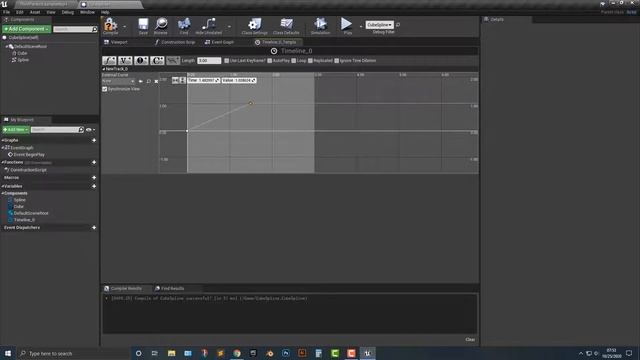Switch to the Event Graph tab
This screenshot has width=640, height=360.
[220, 42]
